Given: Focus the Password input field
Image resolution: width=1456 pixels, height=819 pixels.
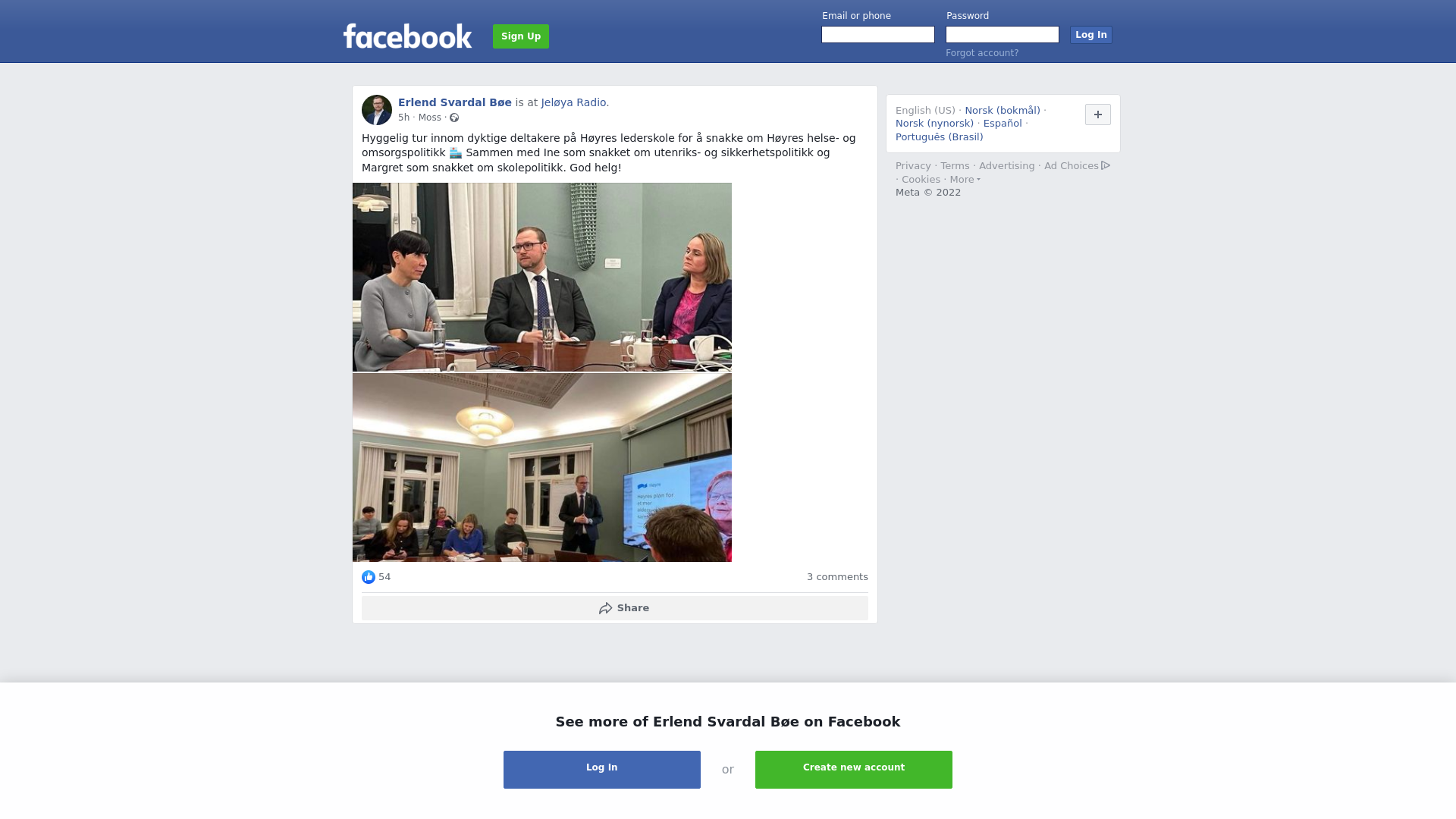Looking at the screenshot, I should point(1003,35).
